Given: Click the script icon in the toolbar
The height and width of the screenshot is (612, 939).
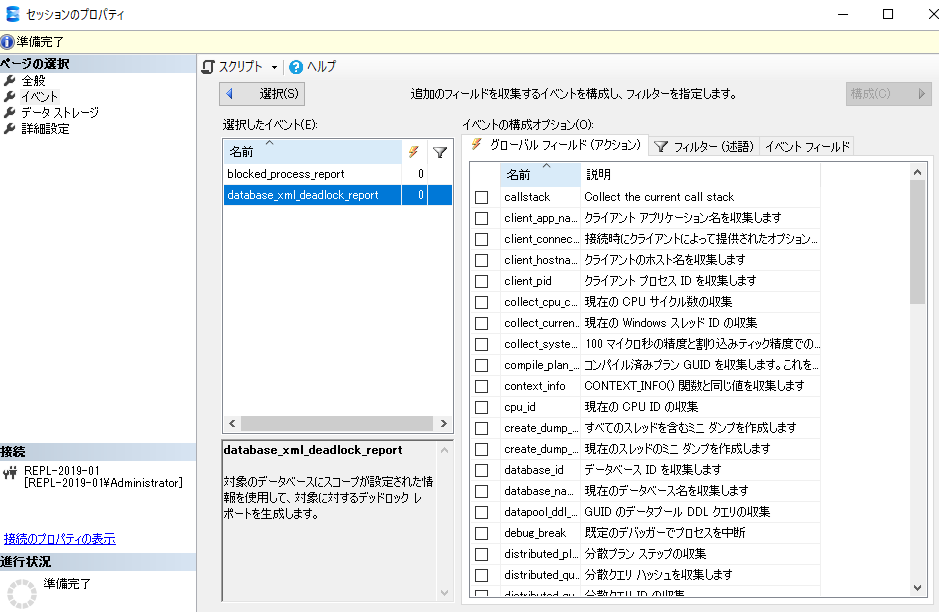Looking at the screenshot, I should point(209,67).
